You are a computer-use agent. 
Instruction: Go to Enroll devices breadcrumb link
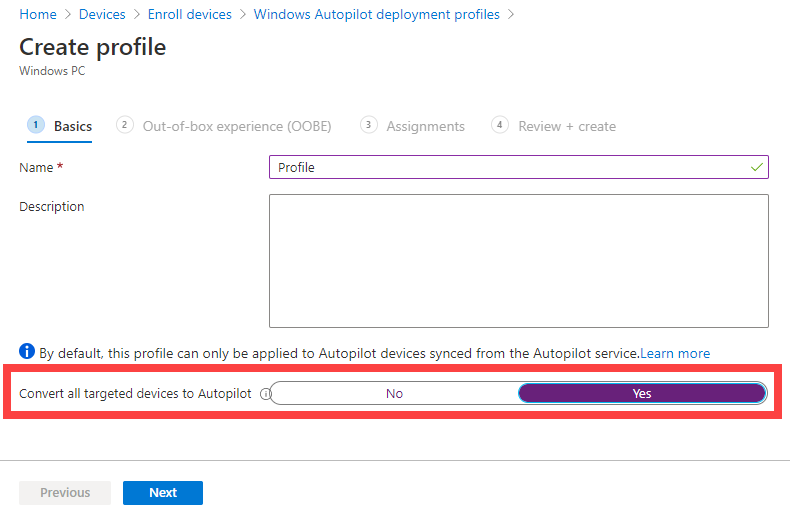click(189, 15)
